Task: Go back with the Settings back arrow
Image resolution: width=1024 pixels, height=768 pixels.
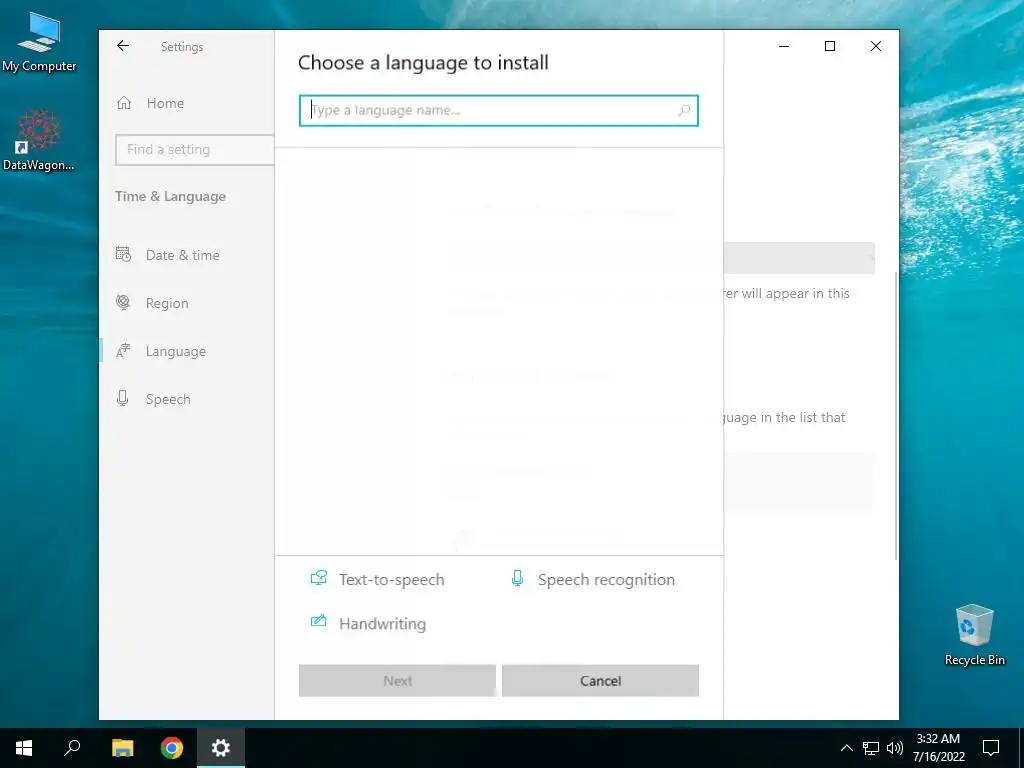Action: pyautogui.click(x=123, y=46)
